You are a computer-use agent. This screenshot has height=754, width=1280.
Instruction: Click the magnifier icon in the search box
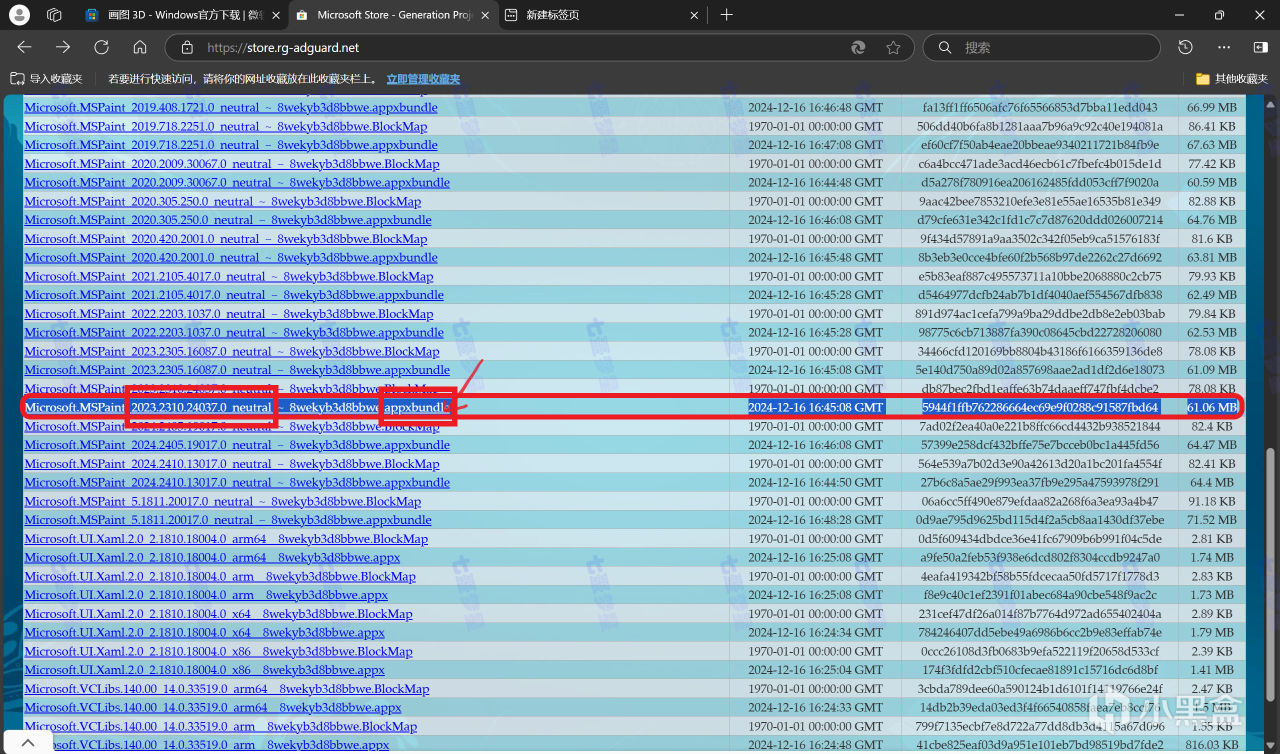944,47
